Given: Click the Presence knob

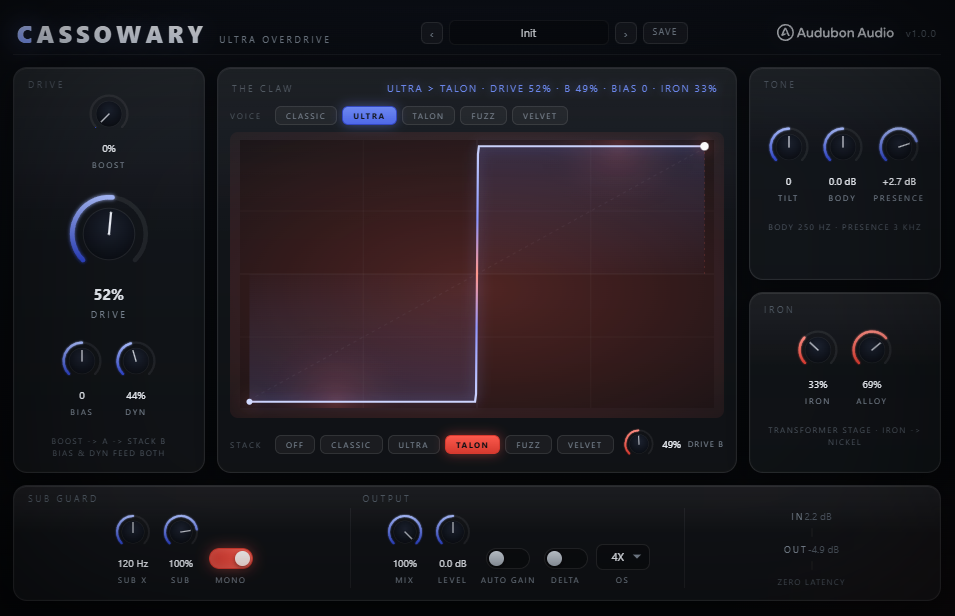Looking at the screenshot, I should [x=898, y=146].
